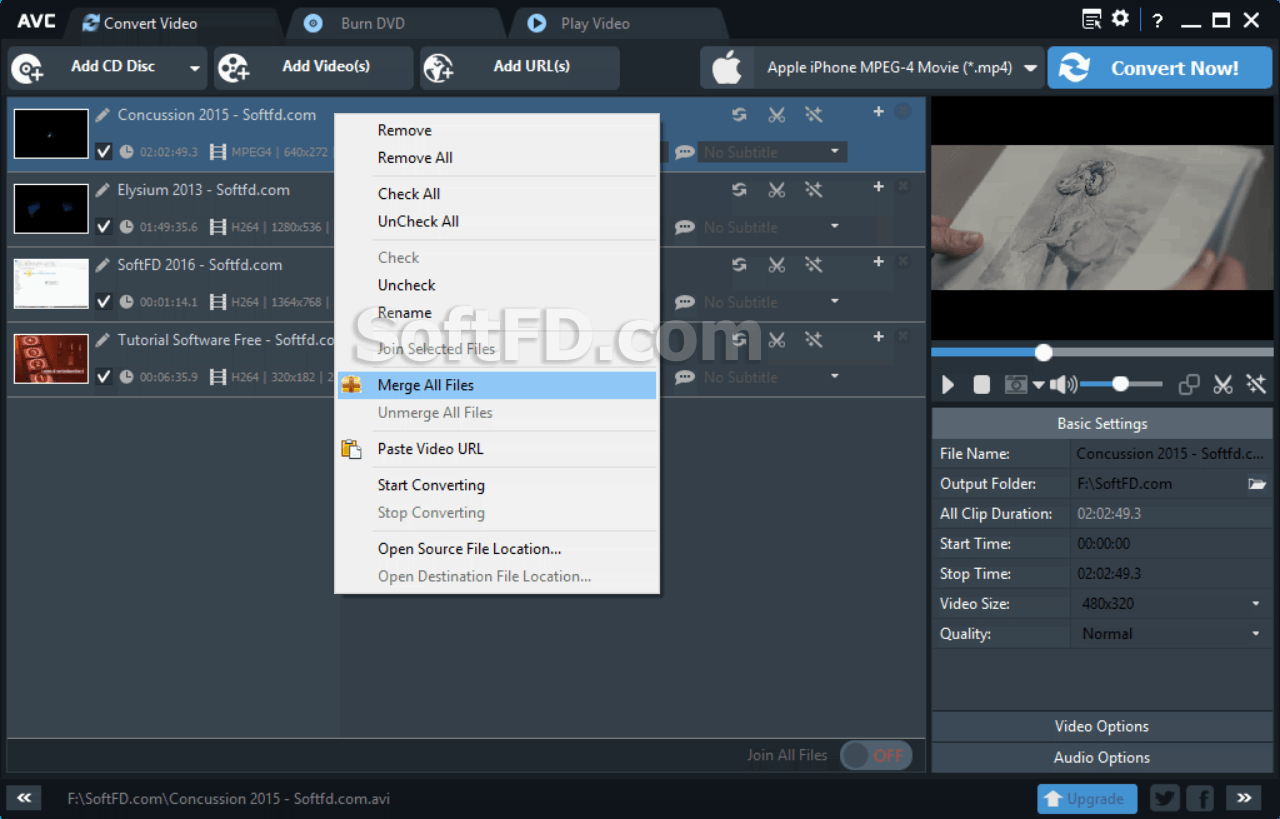Take a snapshot with the camera icon

(1016, 385)
